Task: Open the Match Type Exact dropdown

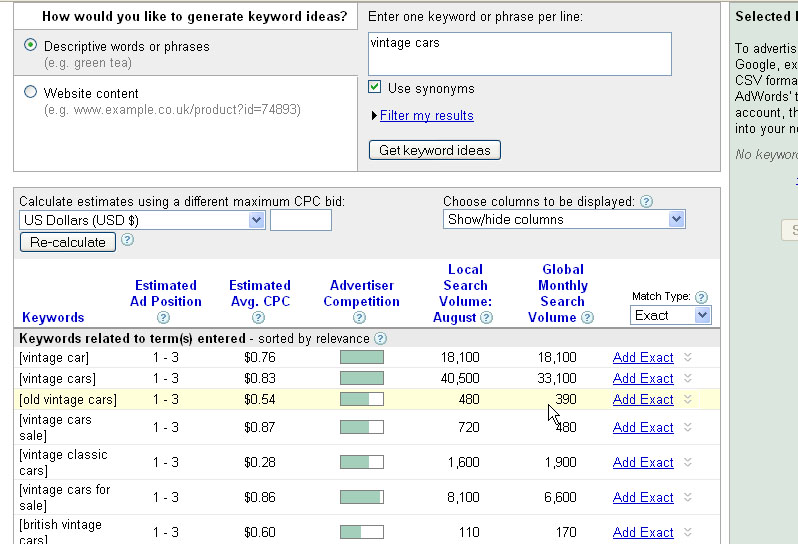Action: (671, 315)
